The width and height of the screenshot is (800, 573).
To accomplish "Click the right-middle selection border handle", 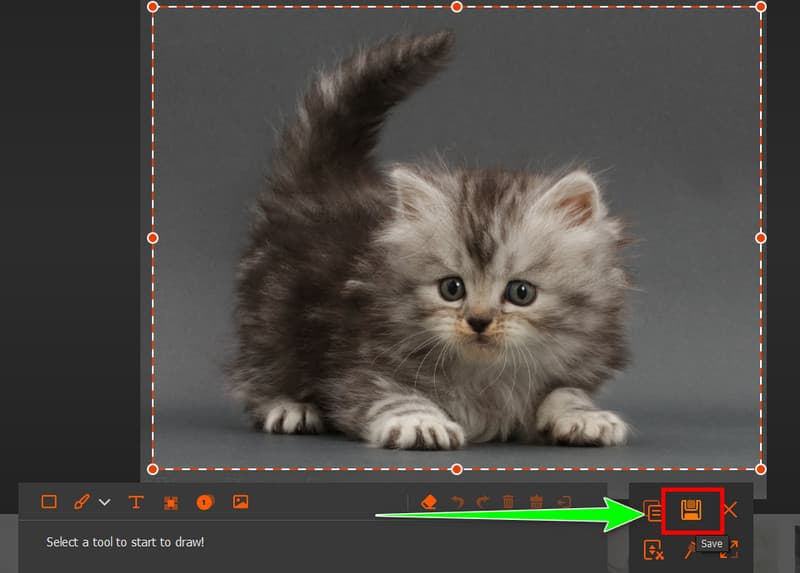I will (x=761, y=238).
